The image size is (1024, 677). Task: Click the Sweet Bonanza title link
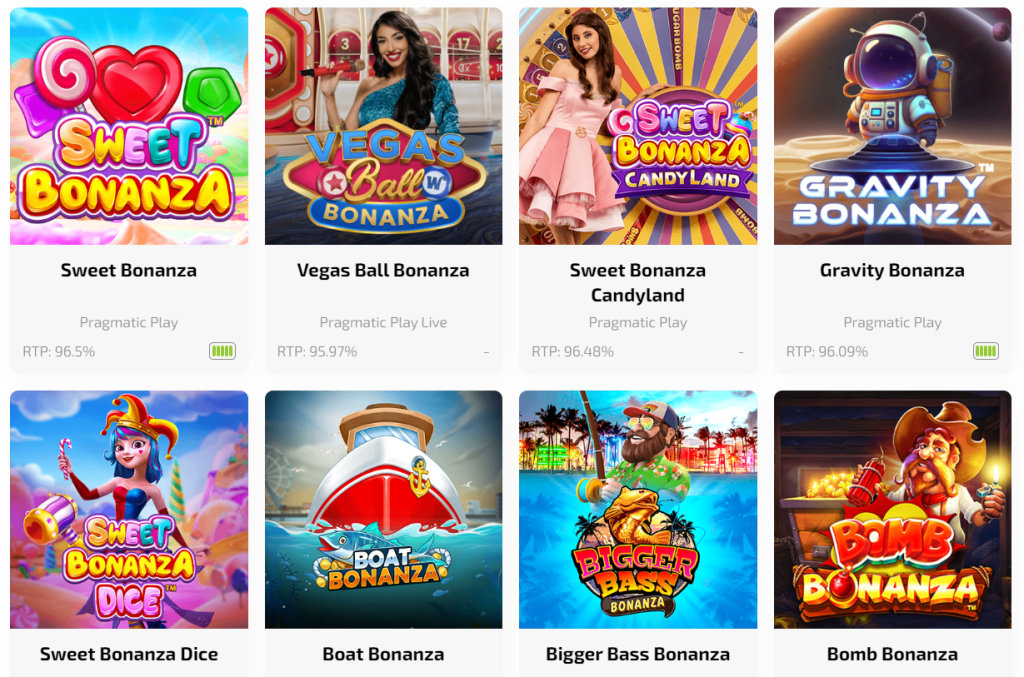pos(129,270)
